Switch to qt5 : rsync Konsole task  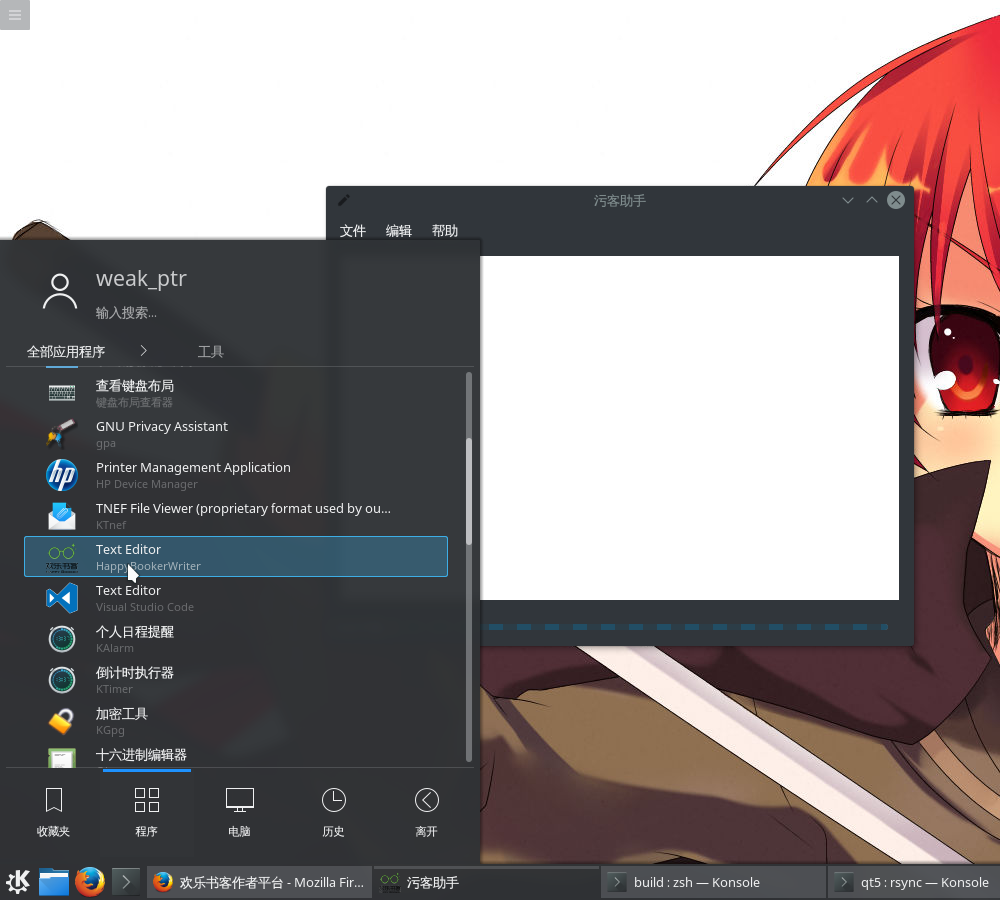[x=913, y=882]
